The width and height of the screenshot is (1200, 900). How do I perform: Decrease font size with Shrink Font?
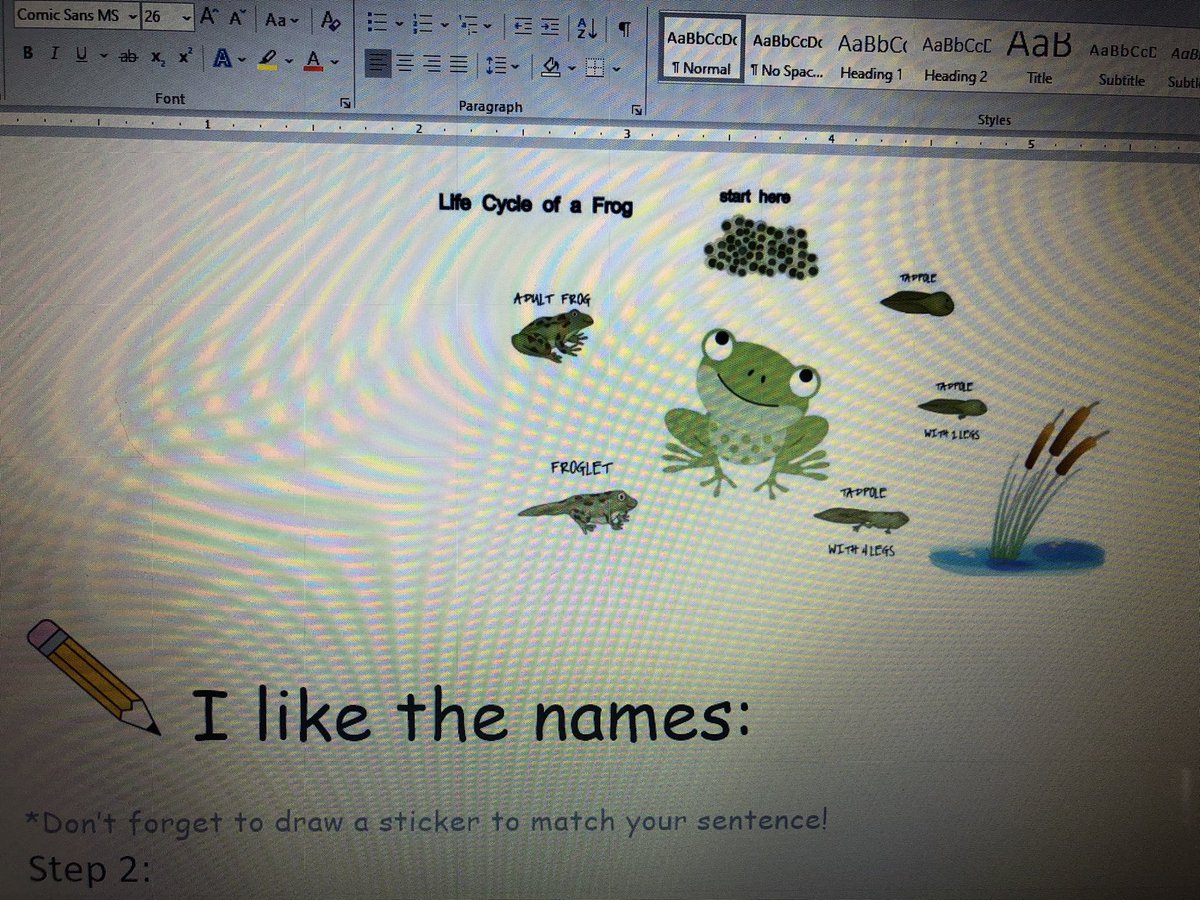pyautogui.click(x=238, y=18)
